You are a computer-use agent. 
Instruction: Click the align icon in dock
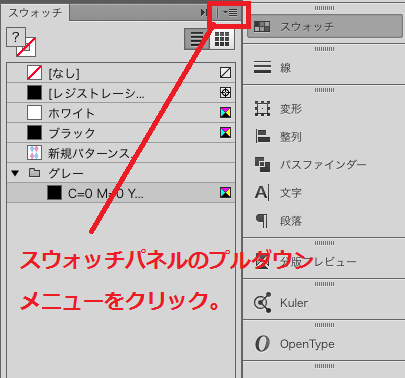(x=263, y=136)
